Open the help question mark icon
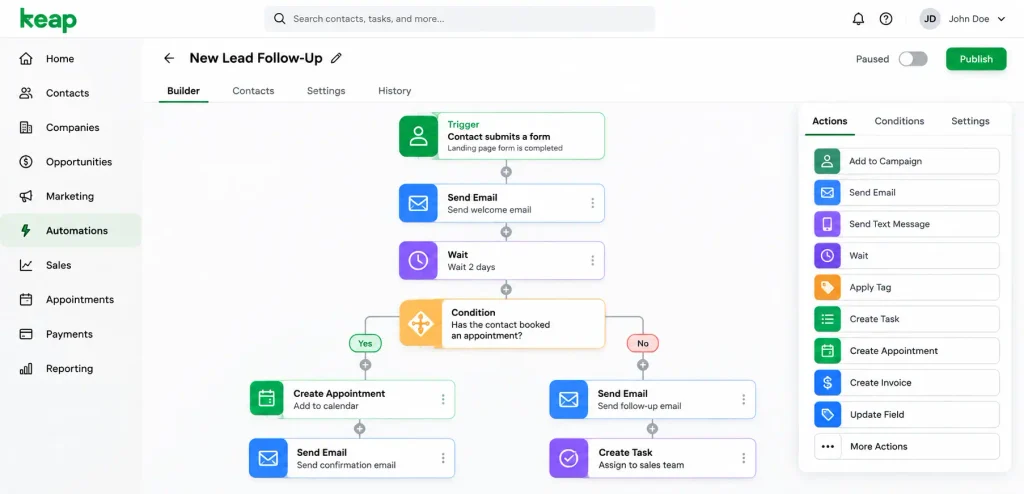Viewport: 1024px width, 494px height. 886,19
